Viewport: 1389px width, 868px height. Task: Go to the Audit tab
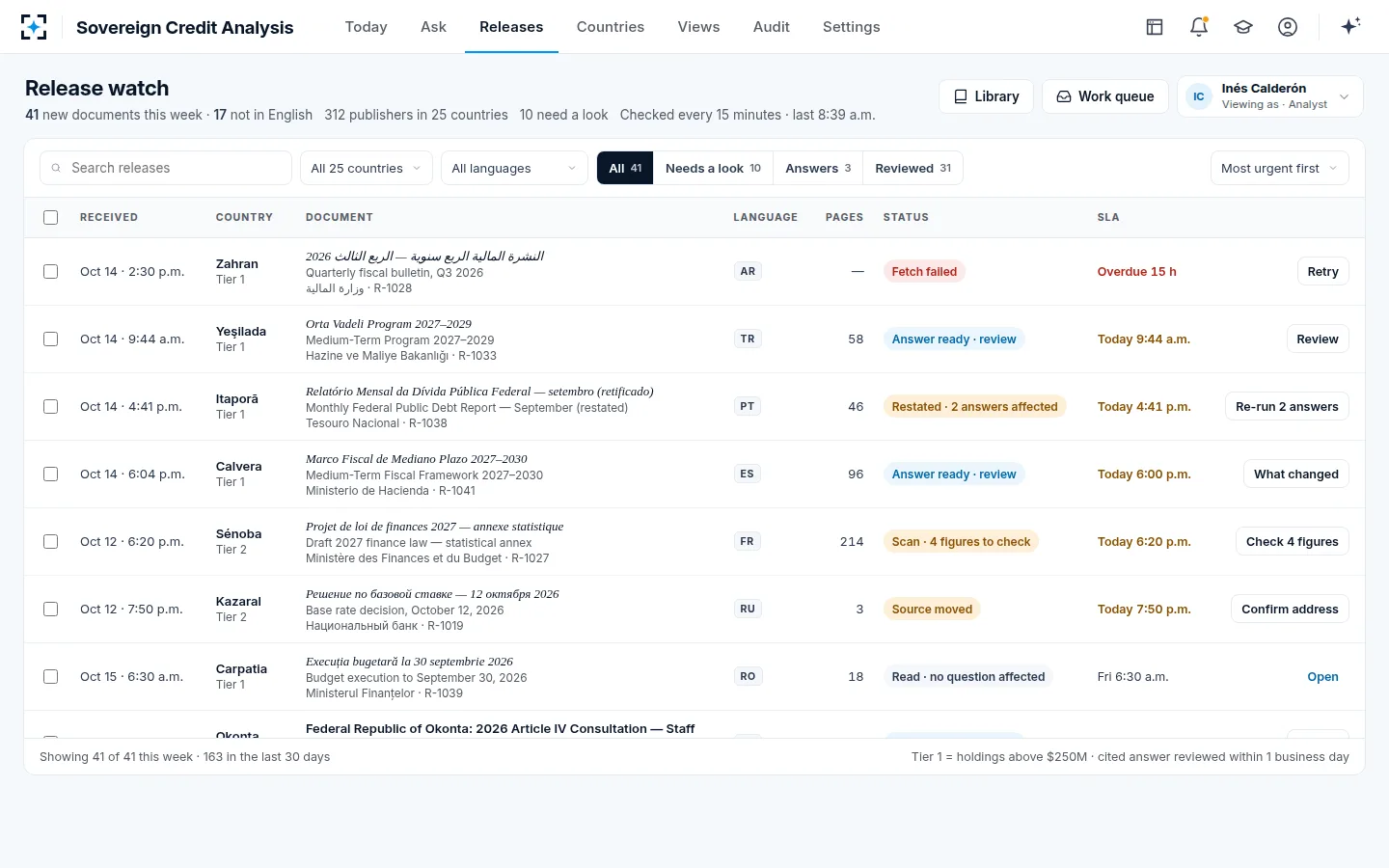772,27
